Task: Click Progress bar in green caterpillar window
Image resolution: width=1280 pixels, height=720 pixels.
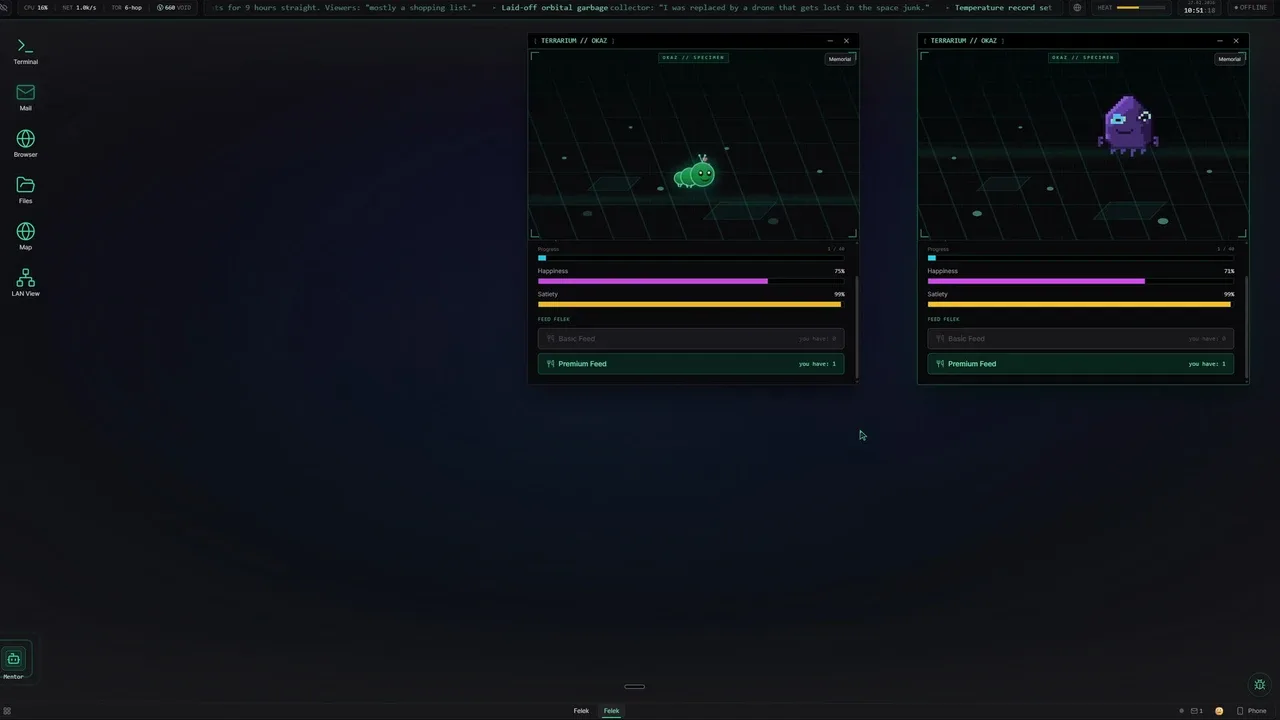Action: tap(691, 258)
